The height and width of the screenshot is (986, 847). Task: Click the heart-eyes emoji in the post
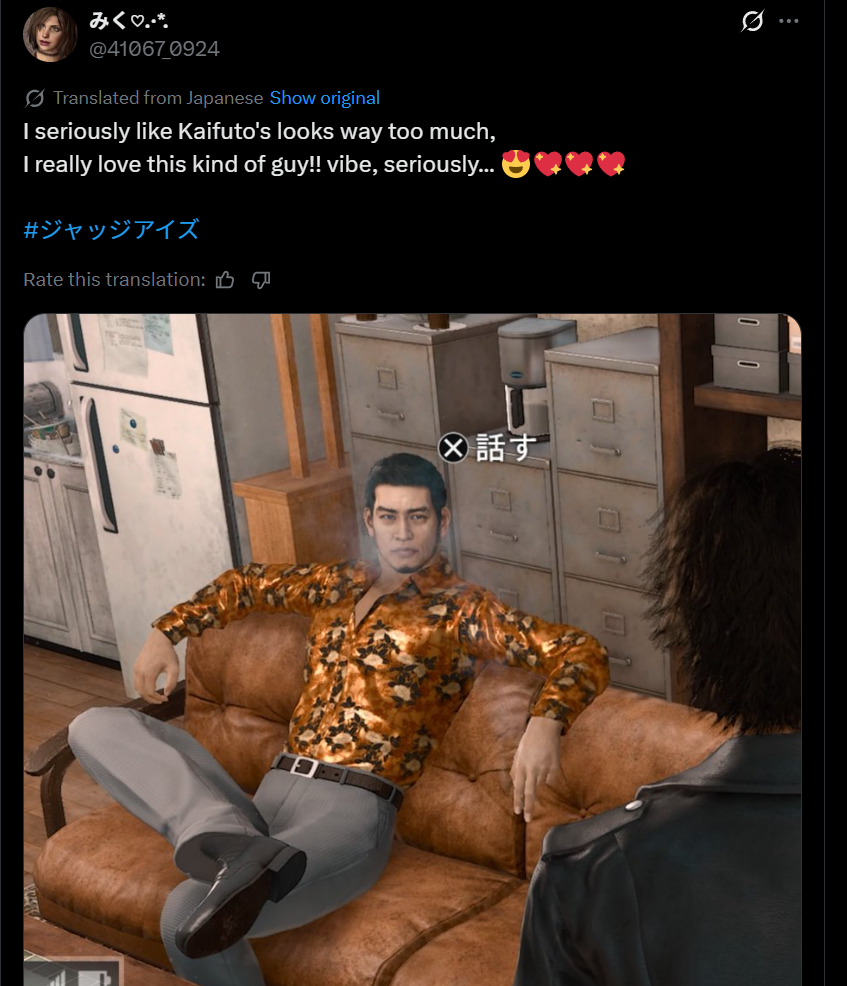tap(516, 165)
